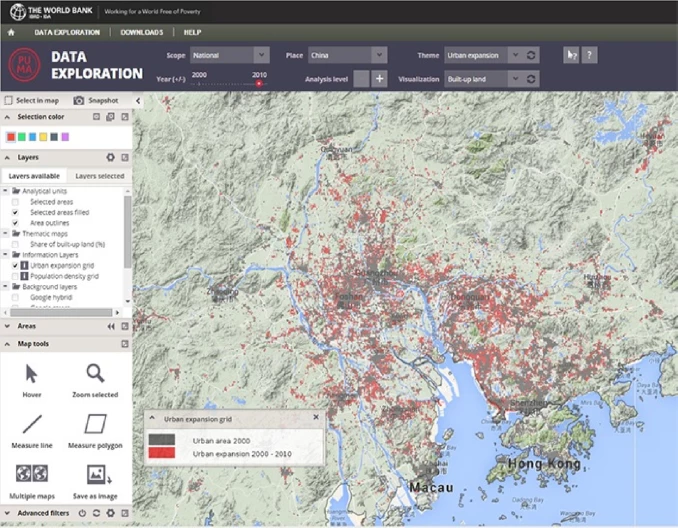Open Layers settings gear icon
The height and width of the screenshot is (528, 678).
pyautogui.click(x=111, y=157)
